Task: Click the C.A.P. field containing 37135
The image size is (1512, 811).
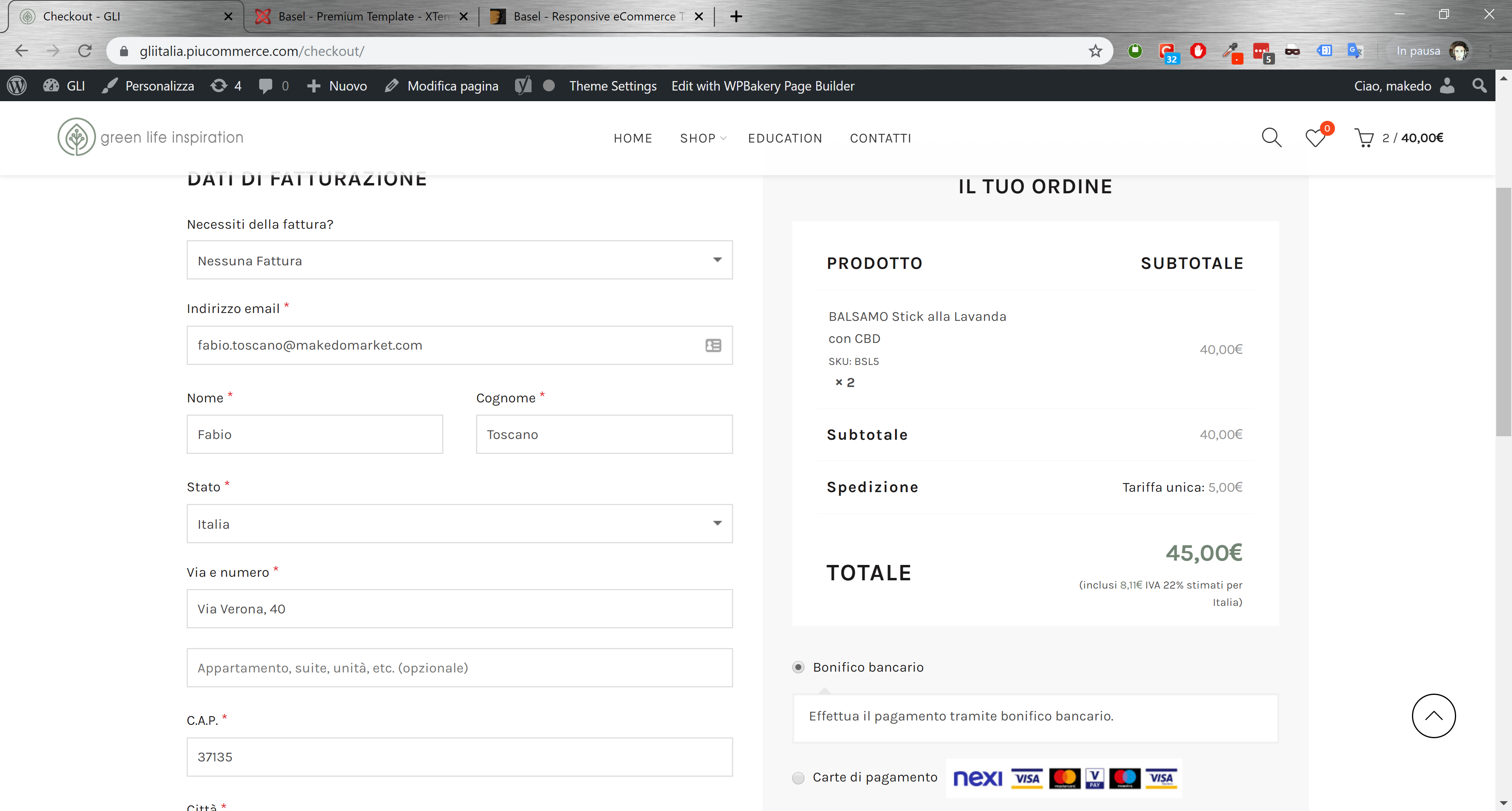Action: pos(460,757)
